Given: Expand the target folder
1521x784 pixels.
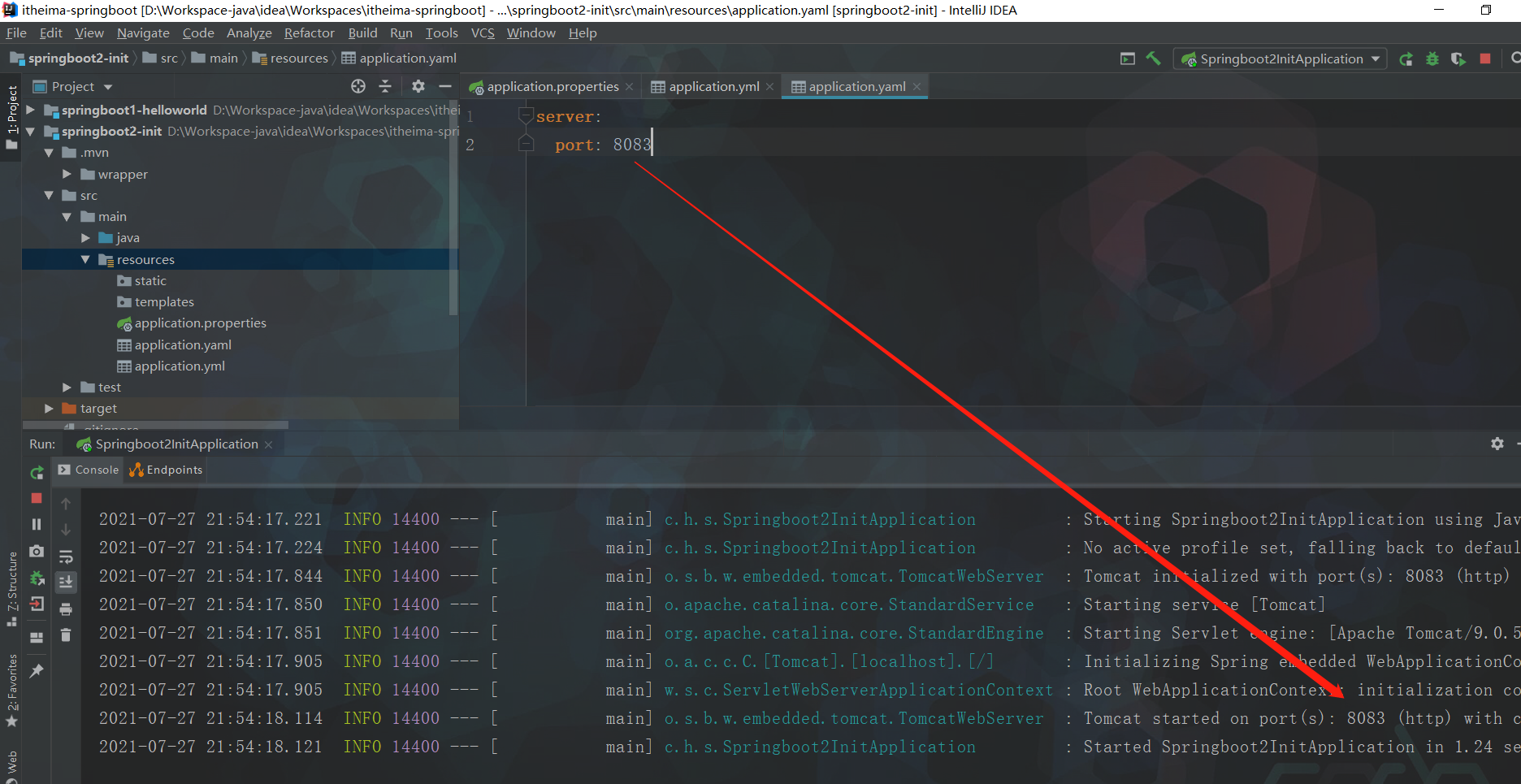Looking at the screenshot, I should click(49, 409).
